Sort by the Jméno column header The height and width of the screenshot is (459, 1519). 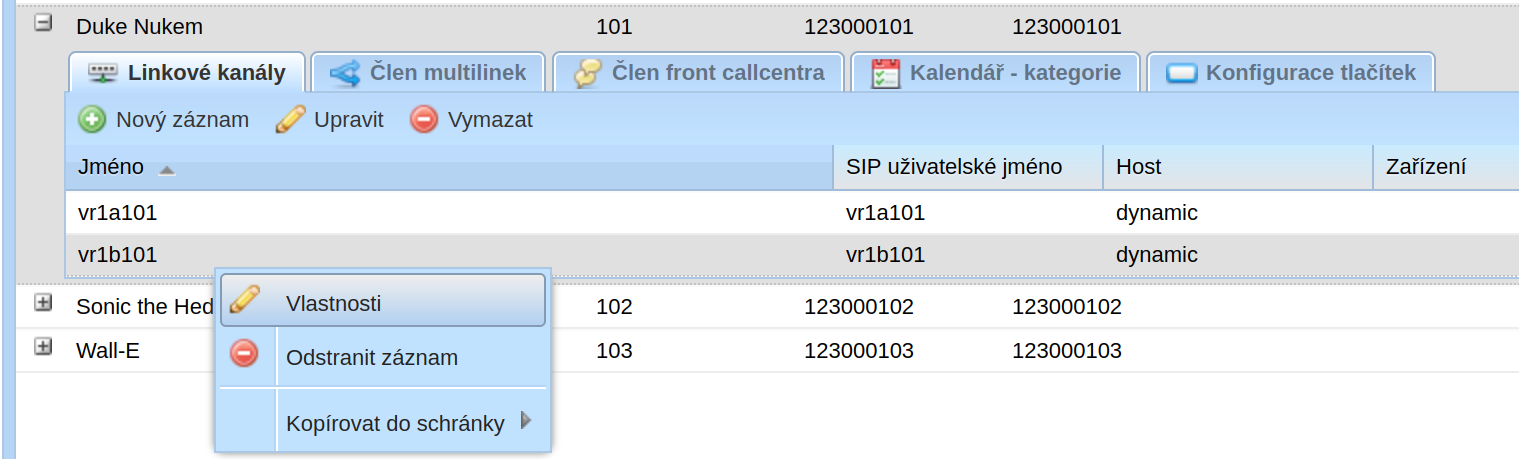449,167
